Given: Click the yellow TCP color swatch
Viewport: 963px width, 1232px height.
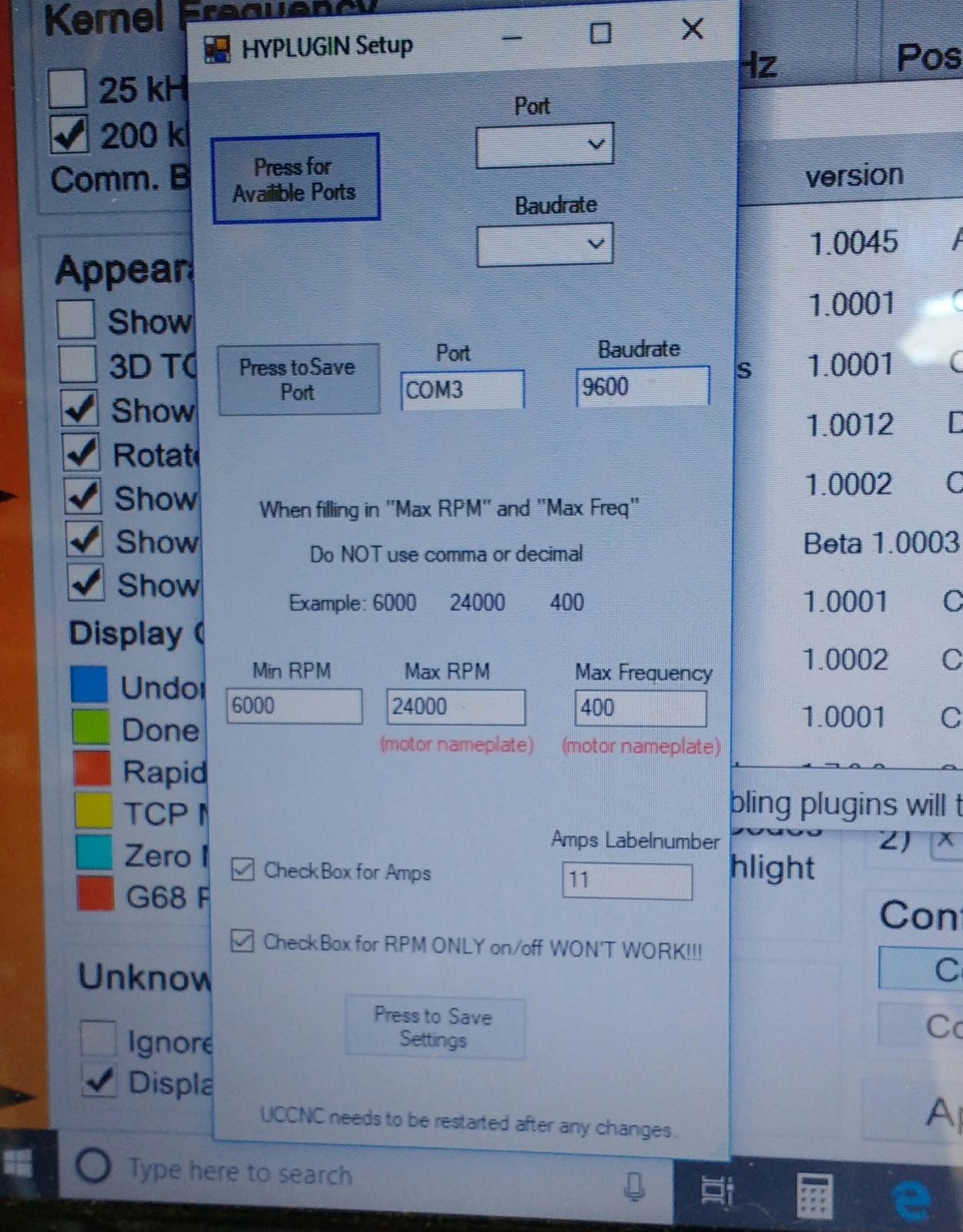Looking at the screenshot, I should (94, 811).
